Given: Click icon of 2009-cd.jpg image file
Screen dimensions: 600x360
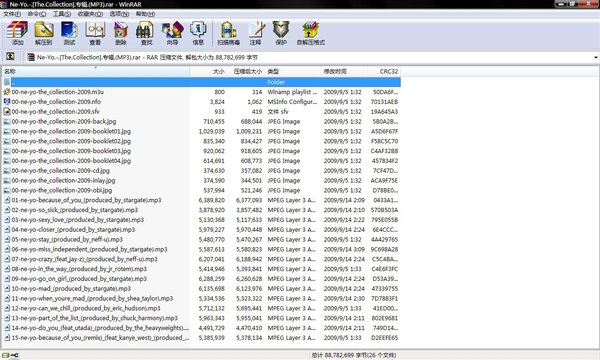Looking at the screenshot, I should [7, 171].
